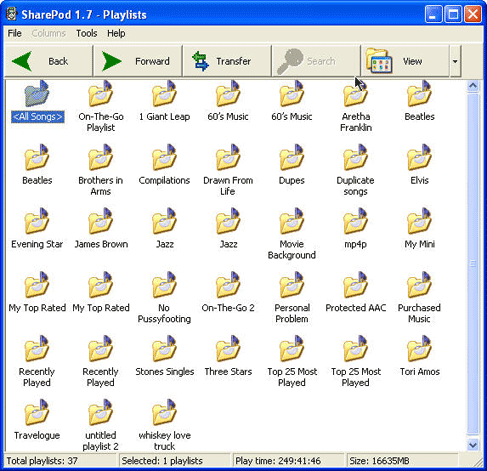Select the mp4p playlist icon
Image resolution: width=487 pixels, height=471 pixels.
pyautogui.click(x=356, y=221)
